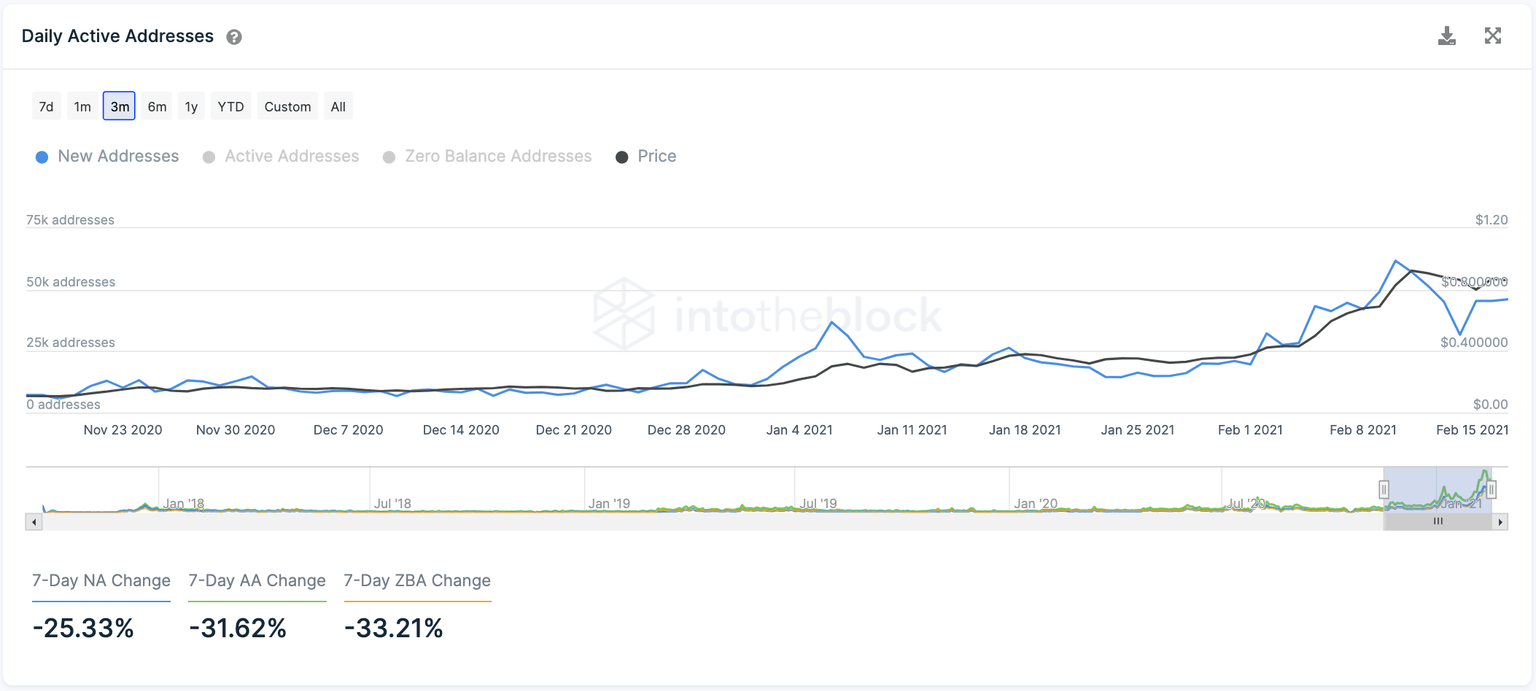Click the 7-Day NA Change stat label
The height and width of the screenshot is (691, 1536).
click(101, 580)
